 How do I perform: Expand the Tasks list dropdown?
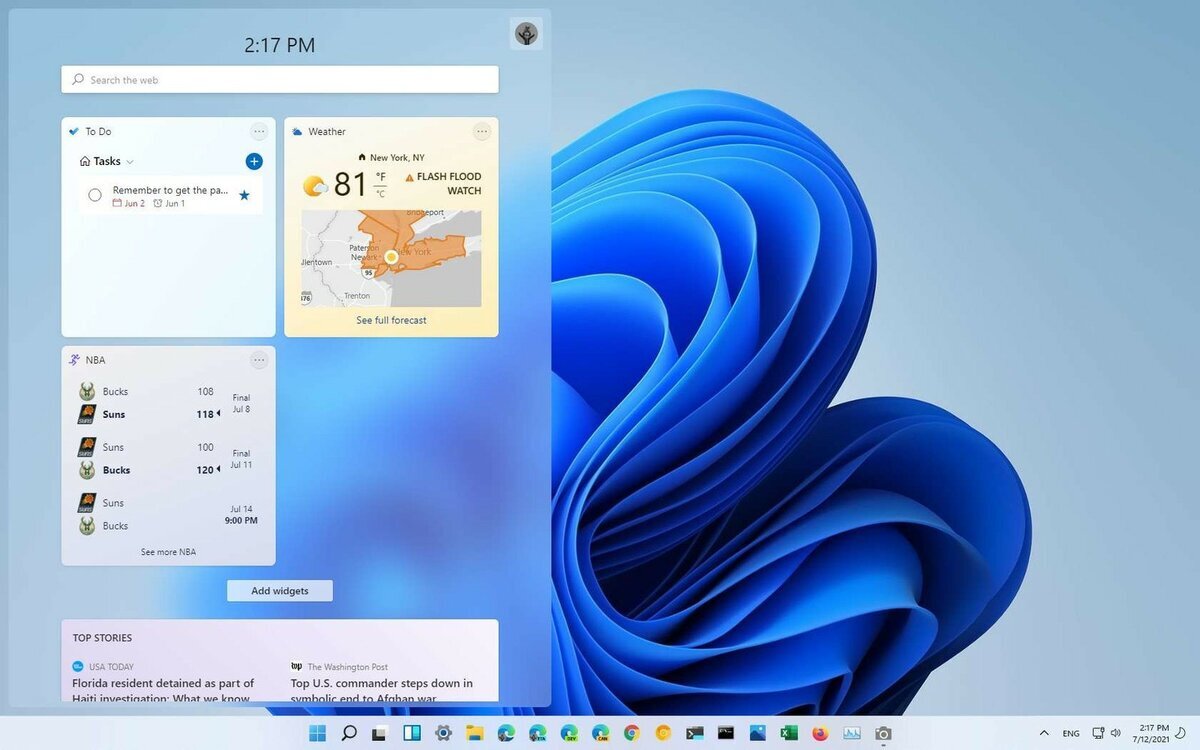point(128,161)
